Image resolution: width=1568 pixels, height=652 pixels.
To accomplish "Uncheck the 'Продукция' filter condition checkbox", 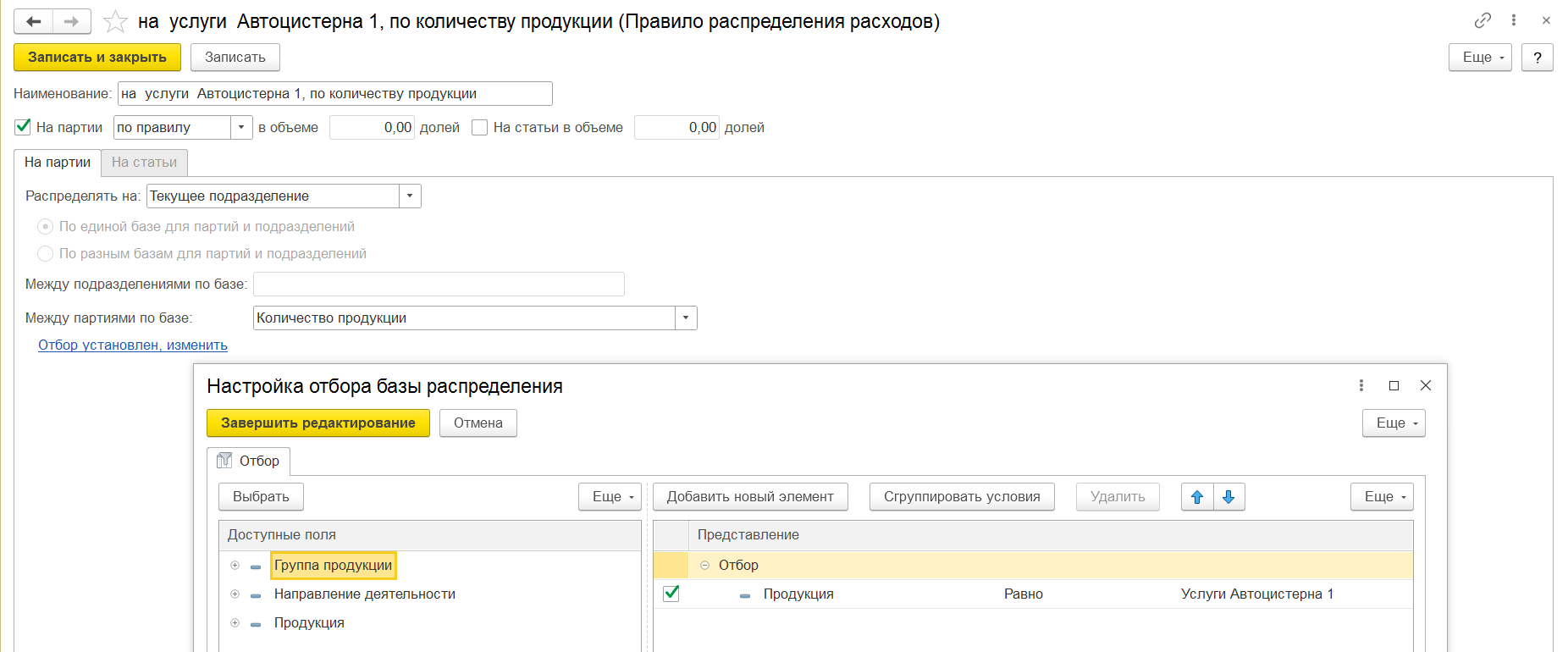I will 671,594.
